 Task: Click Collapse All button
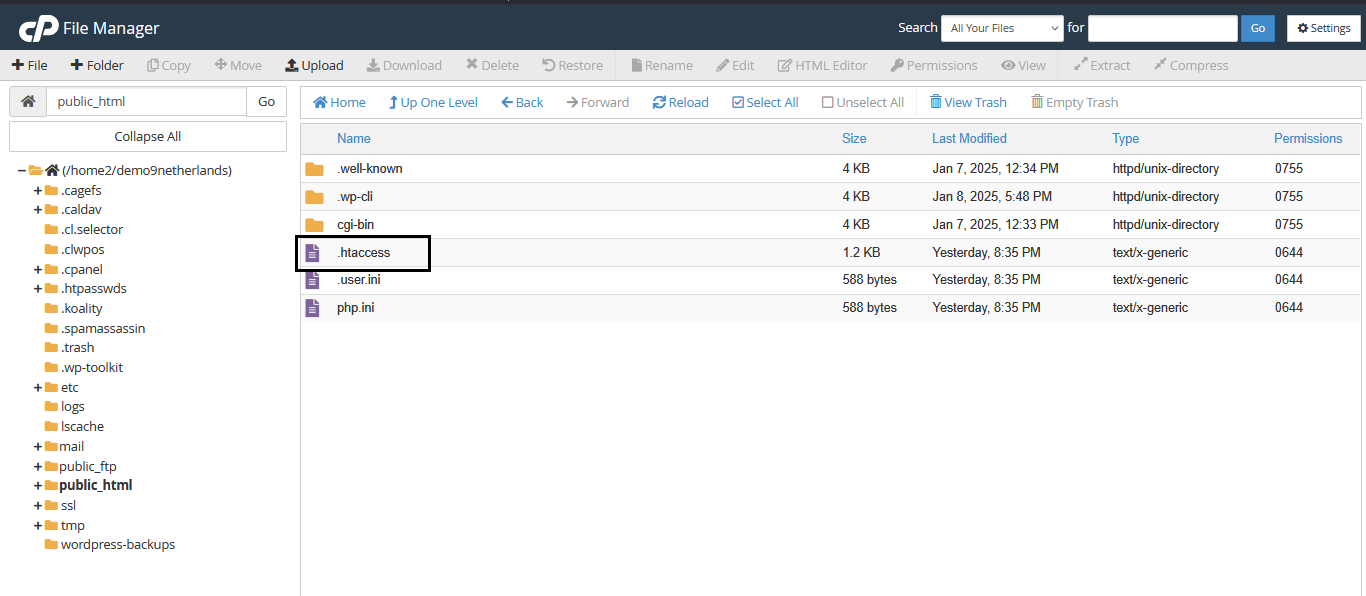(x=148, y=136)
